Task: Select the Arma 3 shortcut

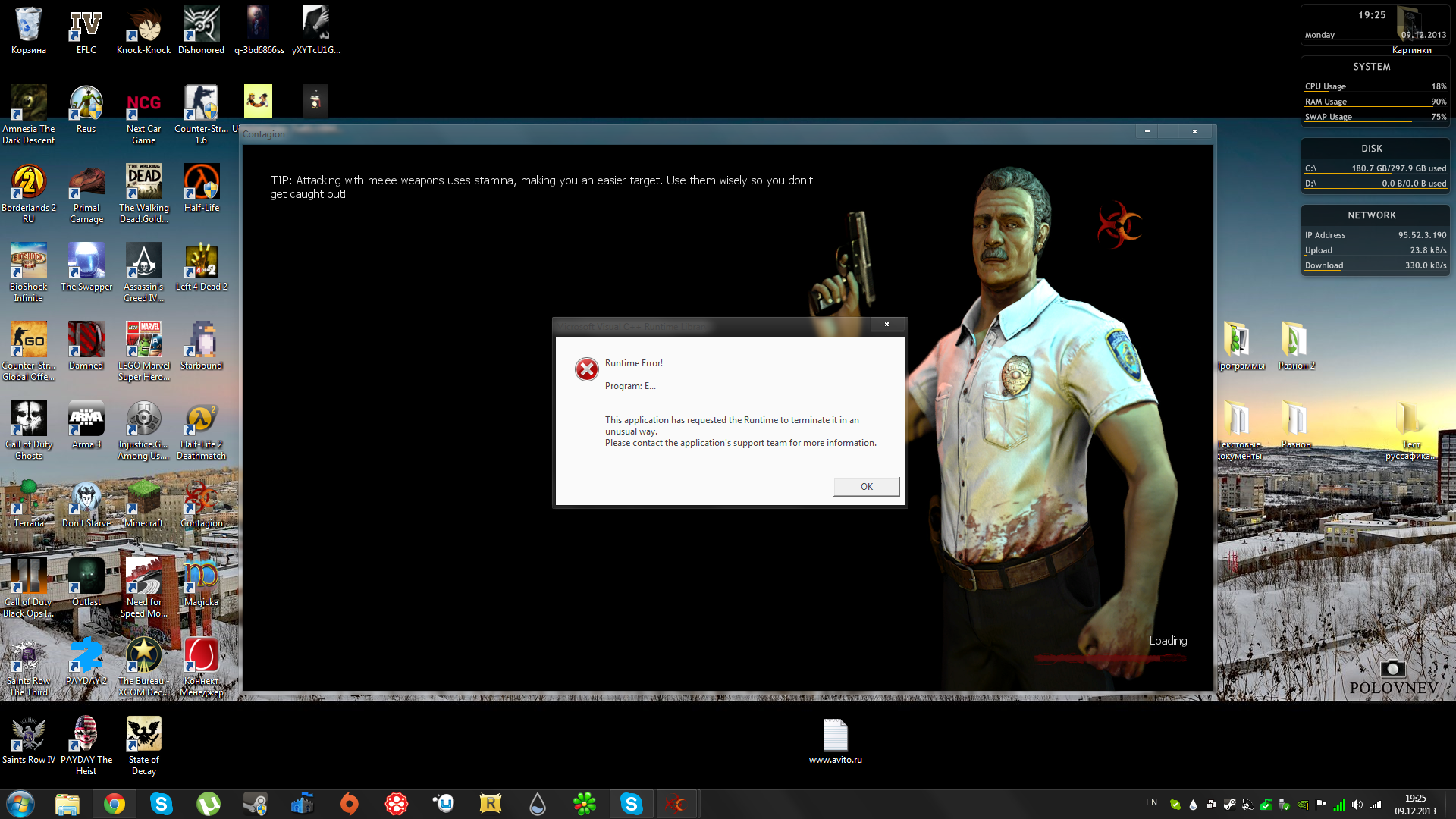Action: 86,425
